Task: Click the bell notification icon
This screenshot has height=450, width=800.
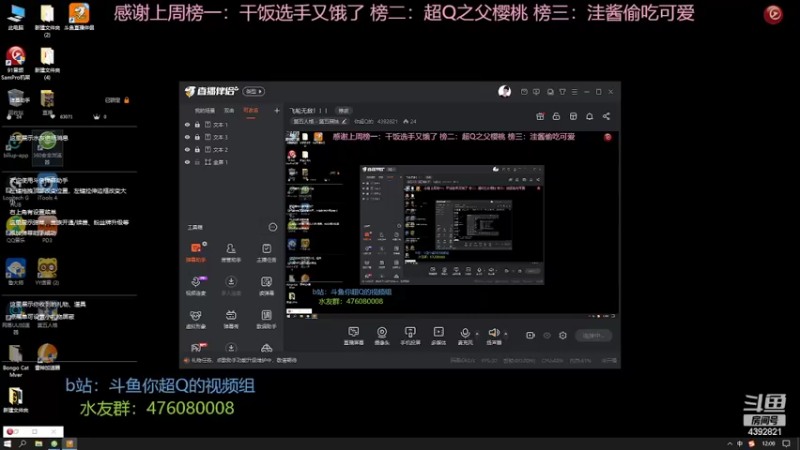Action: coord(589,116)
